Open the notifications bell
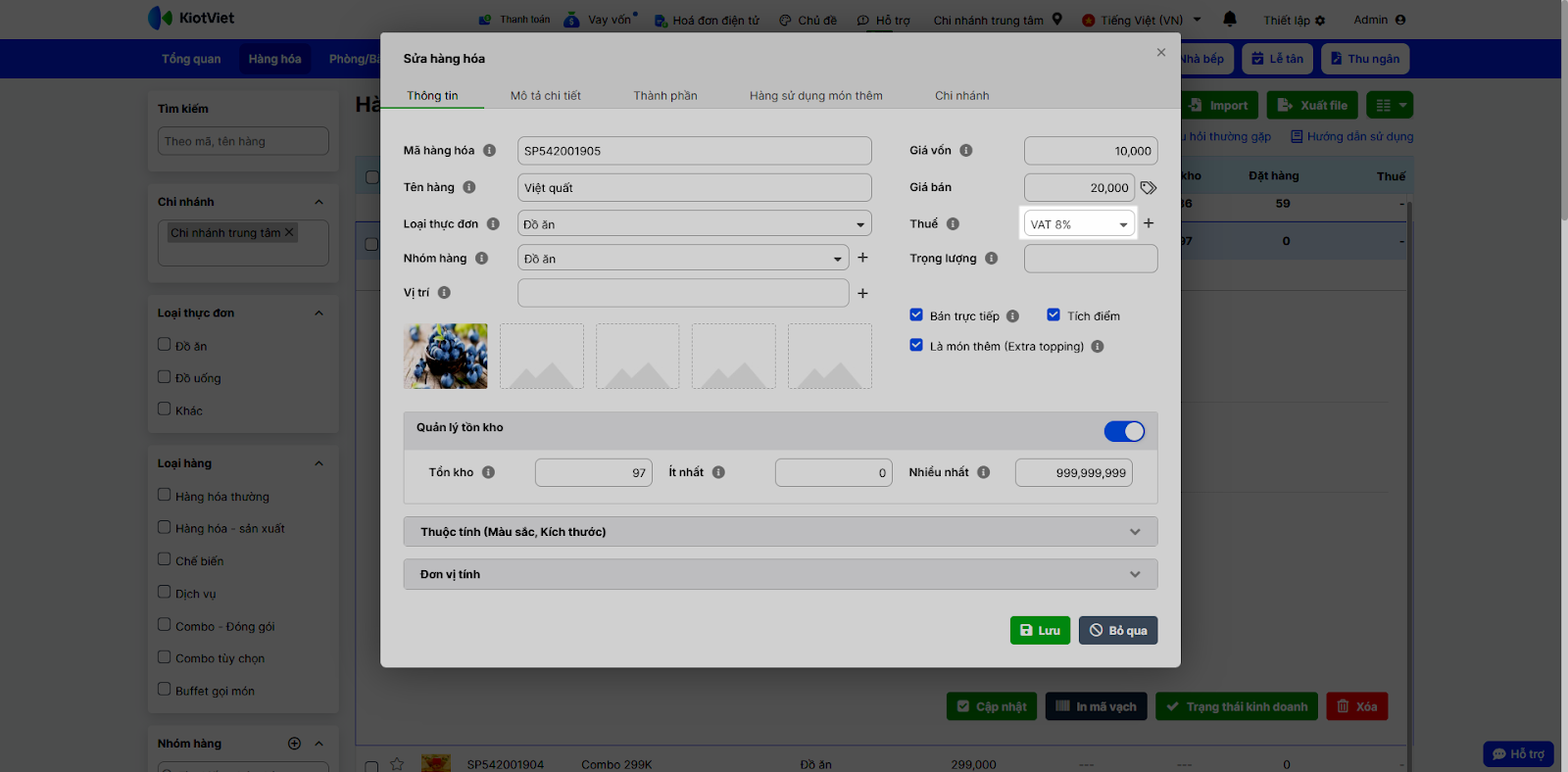The image size is (1568, 772). coord(1230,19)
